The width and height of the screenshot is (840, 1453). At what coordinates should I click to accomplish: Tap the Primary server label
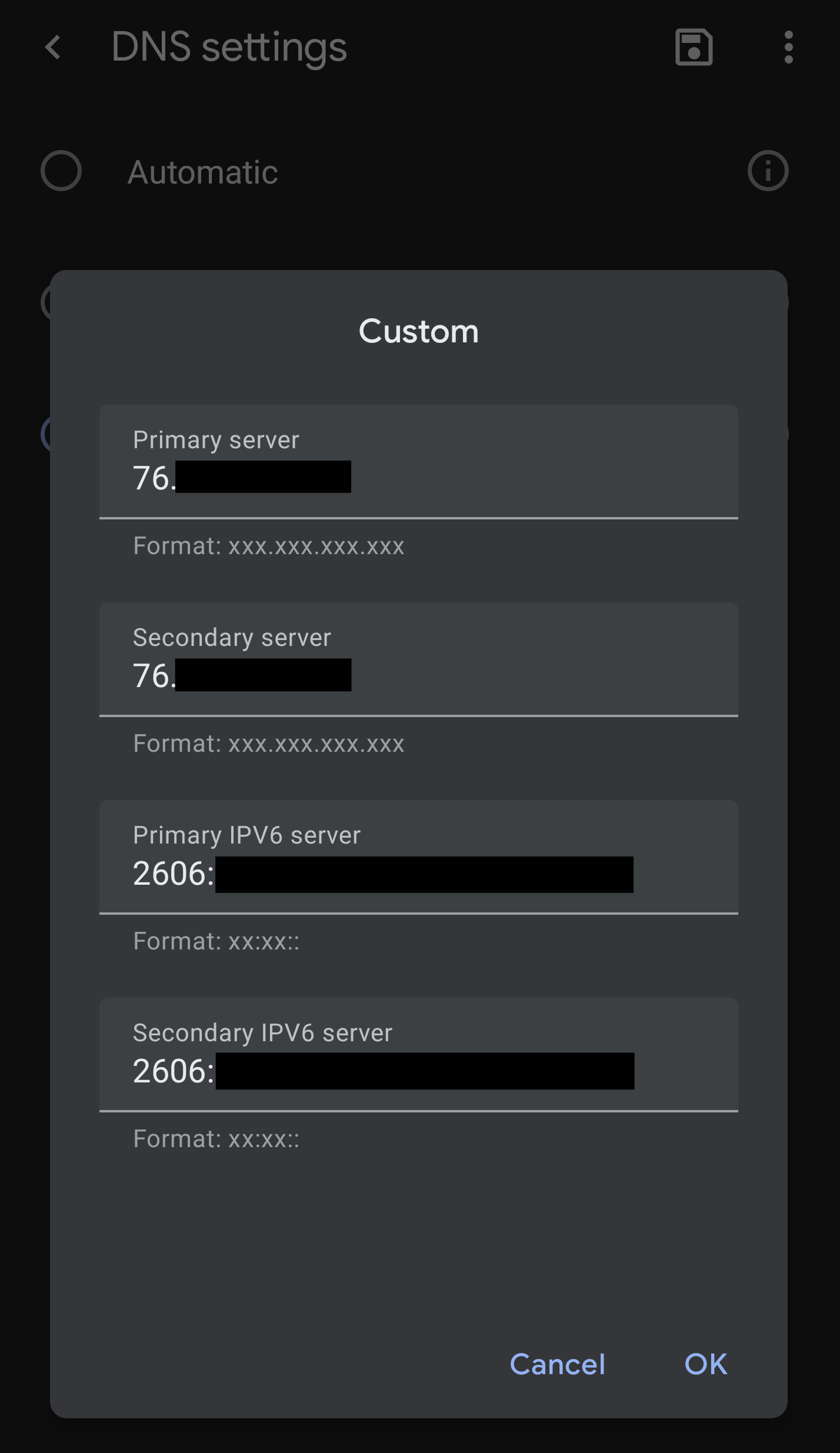pyautogui.click(x=216, y=440)
